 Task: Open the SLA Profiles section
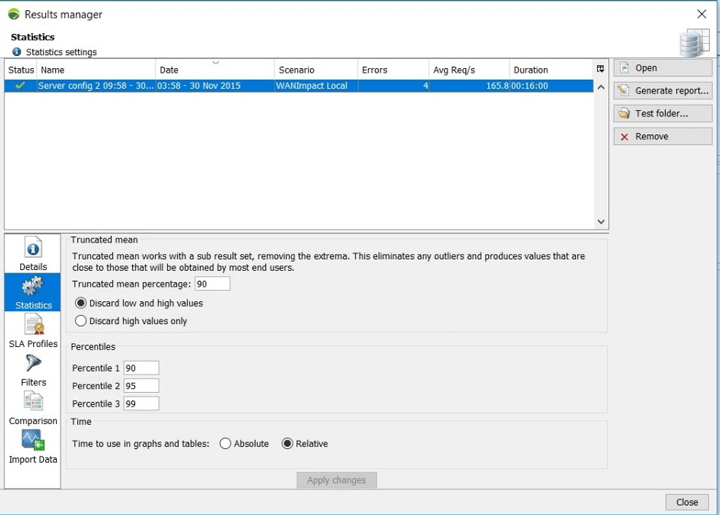(x=33, y=330)
